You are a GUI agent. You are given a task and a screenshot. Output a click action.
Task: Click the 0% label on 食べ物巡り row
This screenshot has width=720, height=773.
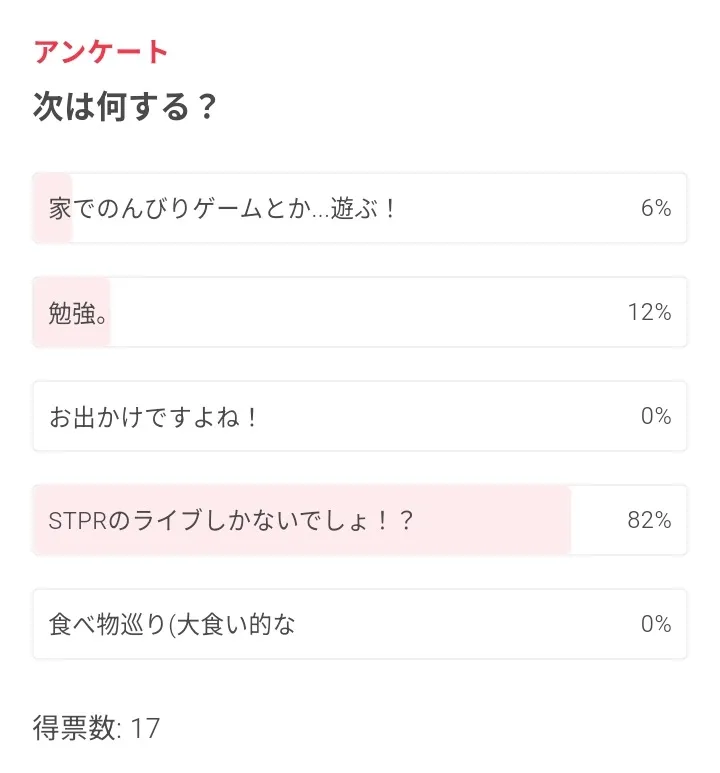tap(655, 625)
